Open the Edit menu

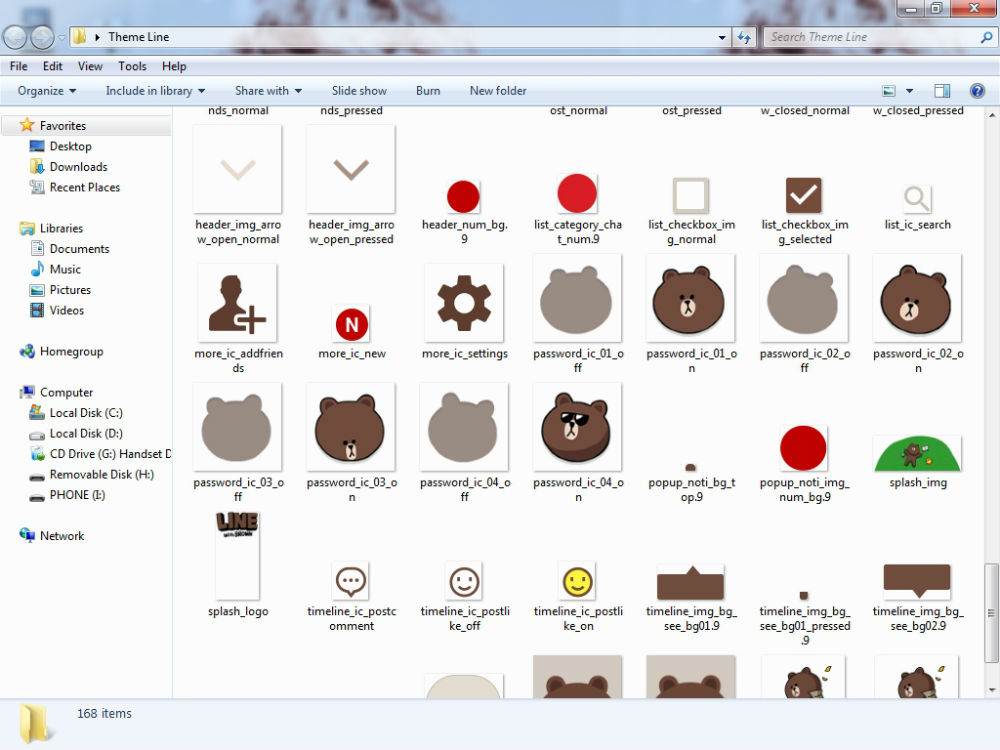52,66
